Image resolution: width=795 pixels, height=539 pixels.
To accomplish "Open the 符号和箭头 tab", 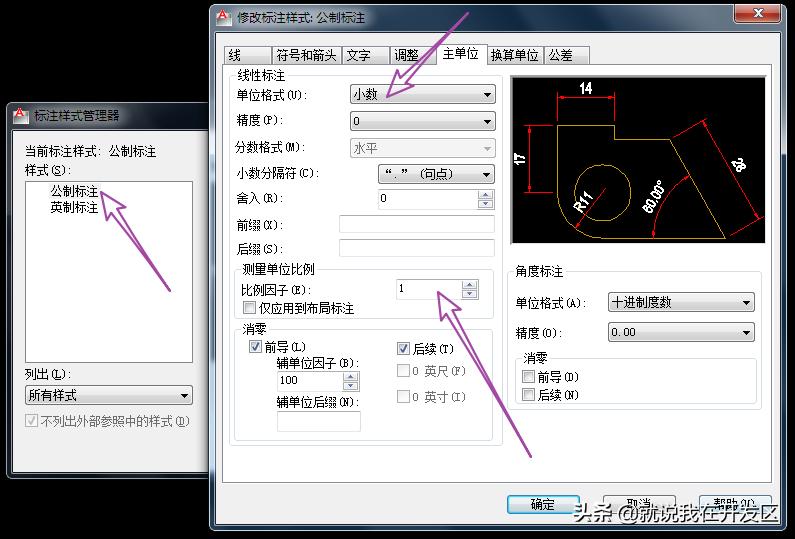I will pos(306,55).
